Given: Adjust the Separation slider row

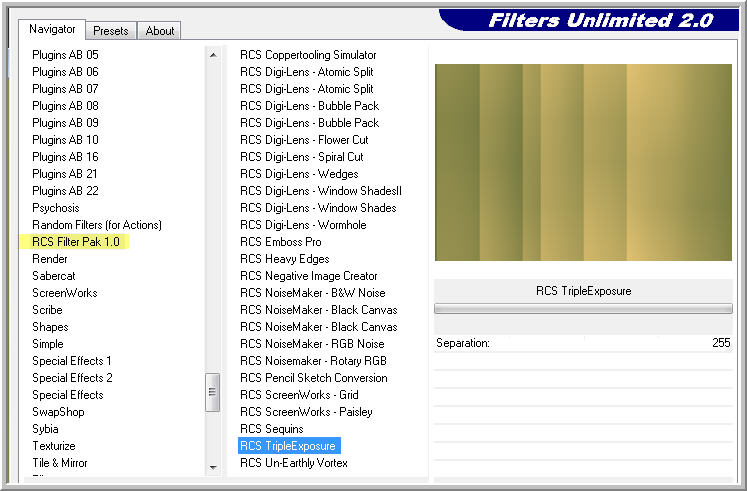Looking at the screenshot, I should [583, 343].
